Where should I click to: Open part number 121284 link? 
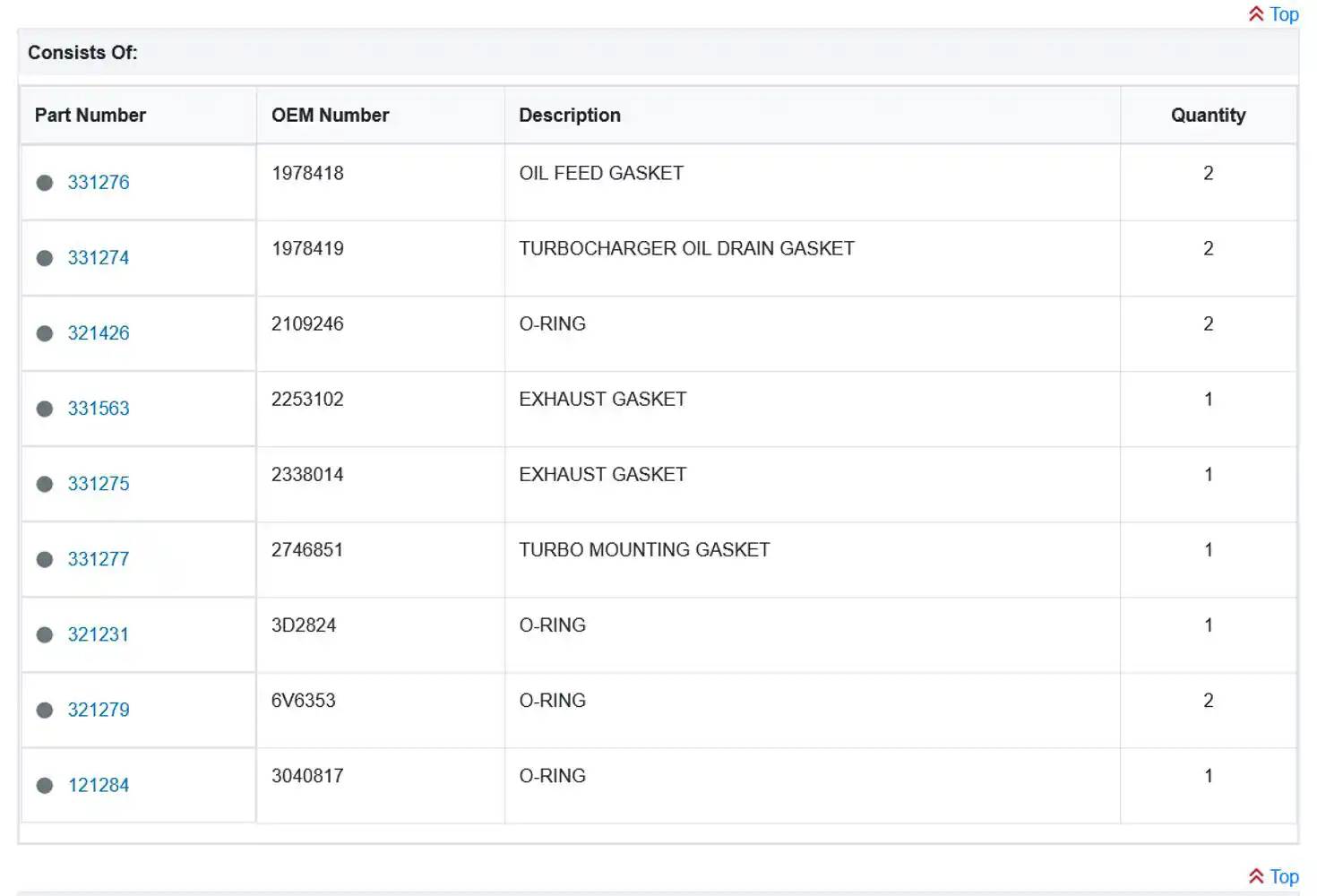99,785
